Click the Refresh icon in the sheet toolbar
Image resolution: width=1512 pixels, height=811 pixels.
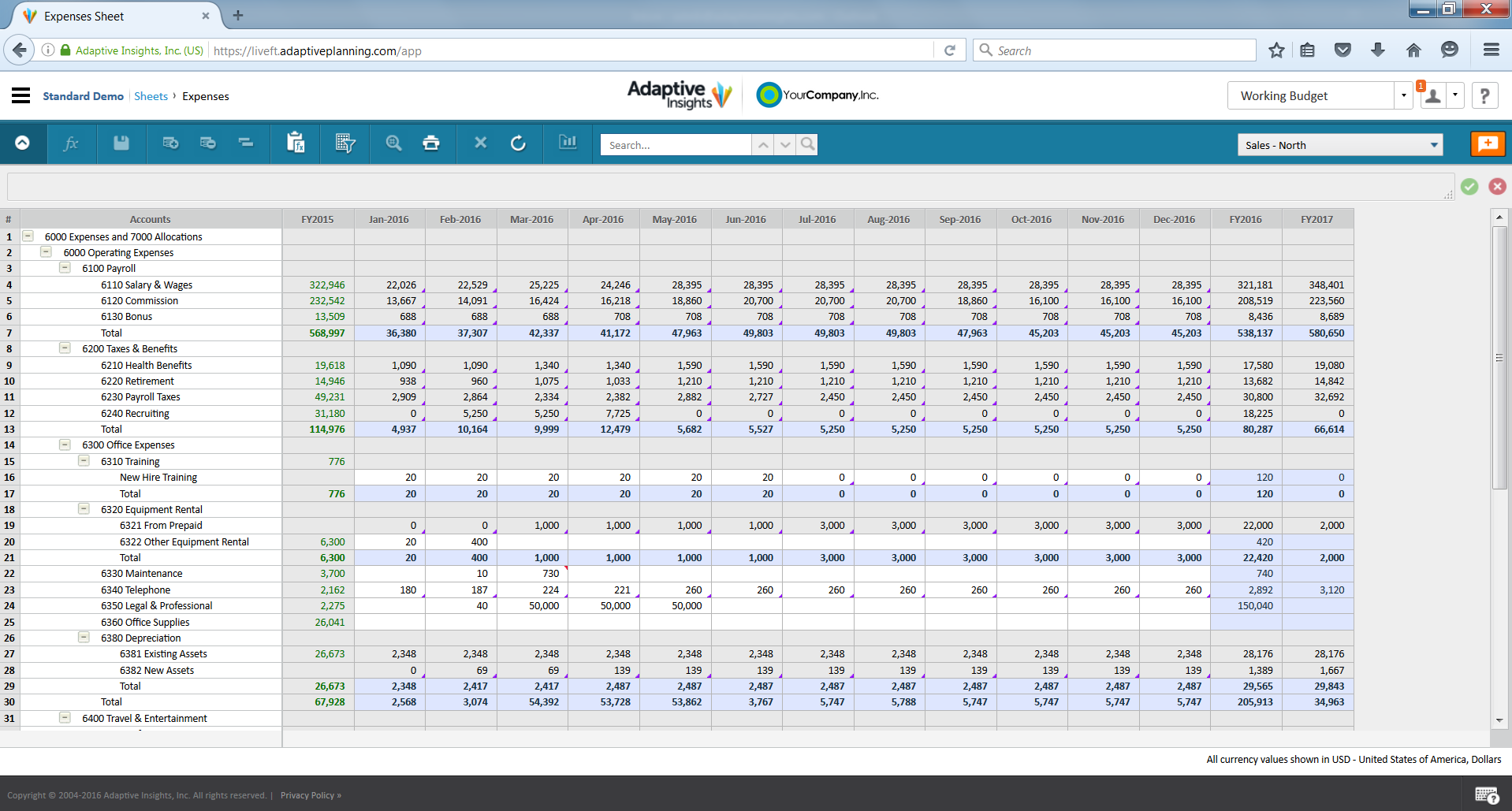coord(518,143)
